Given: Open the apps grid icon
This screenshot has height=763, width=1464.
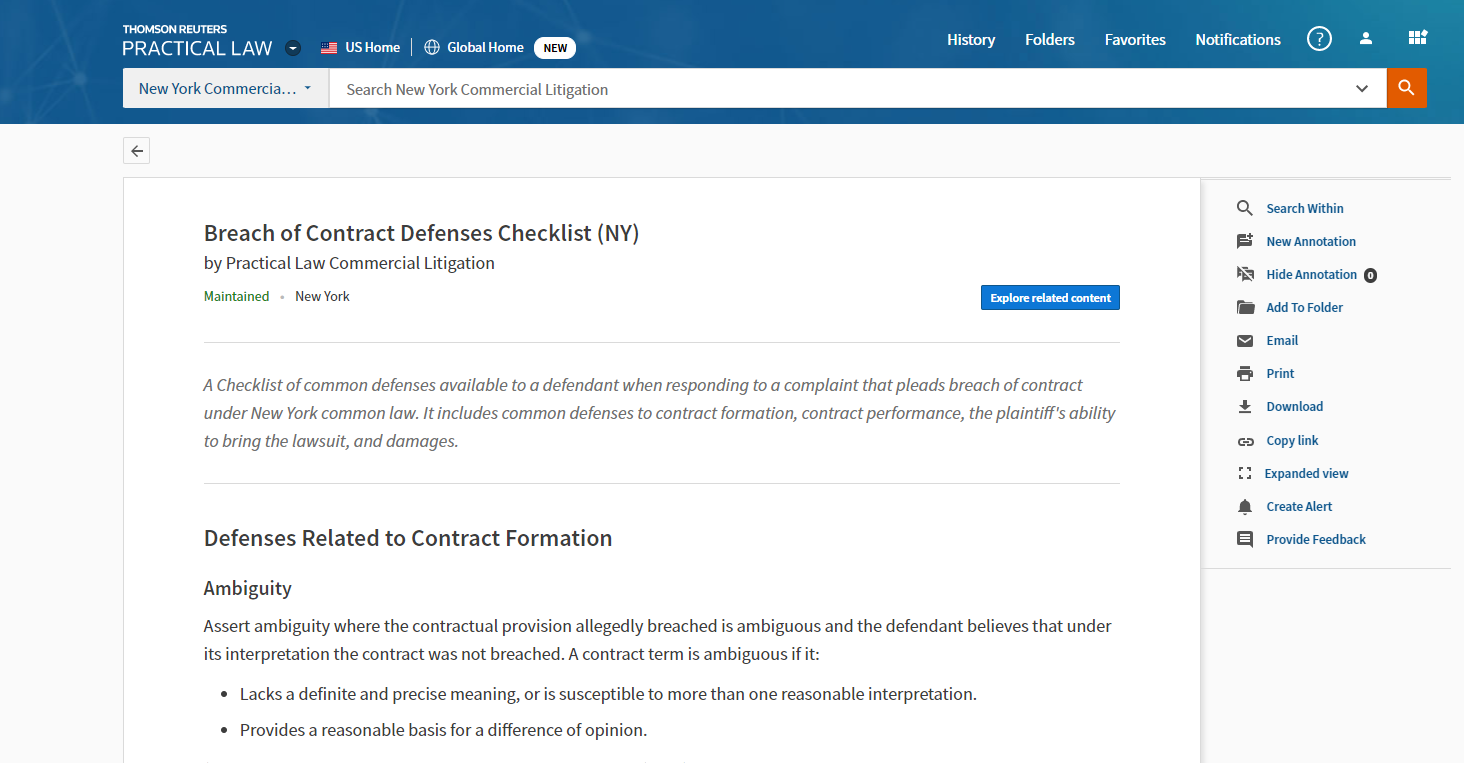Looking at the screenshot, I should (x=1417, y=39).
